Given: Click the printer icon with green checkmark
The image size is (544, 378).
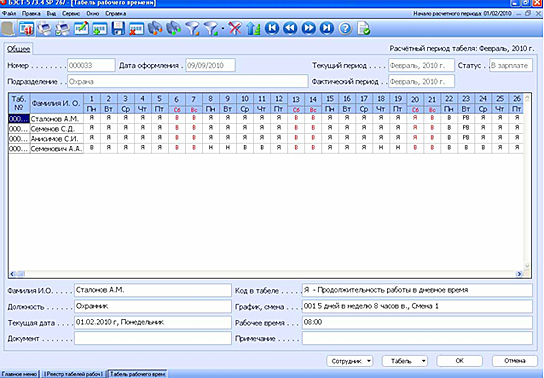Looking at the screenshot, I should click(x=63, y=28).
